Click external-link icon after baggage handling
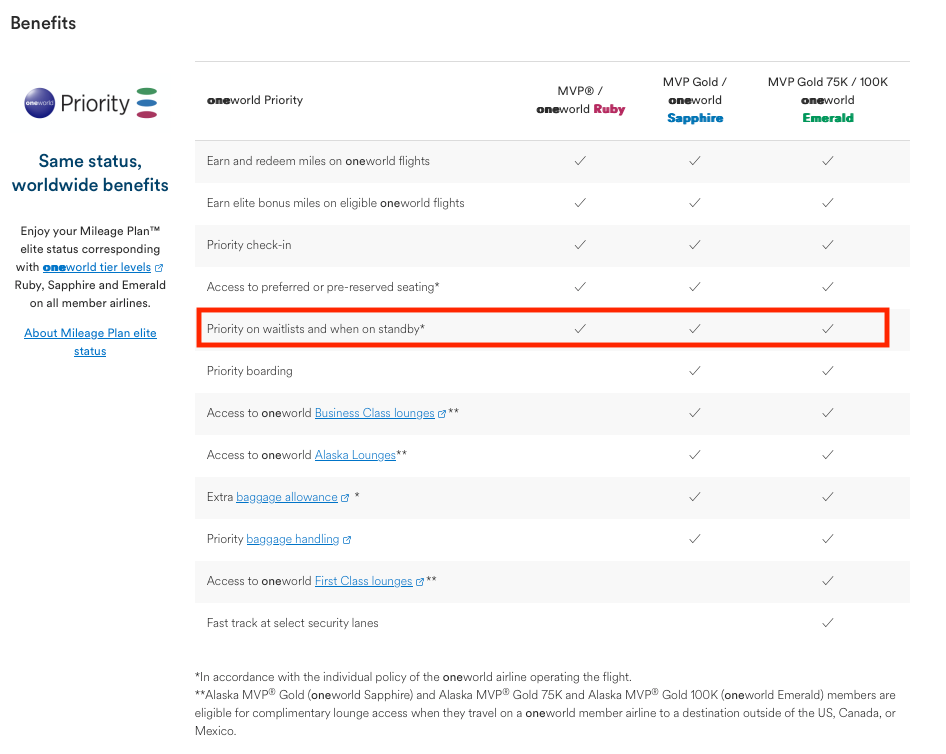Image resolution: width=946 pixels, height=754 pixels. coord(347,540)
